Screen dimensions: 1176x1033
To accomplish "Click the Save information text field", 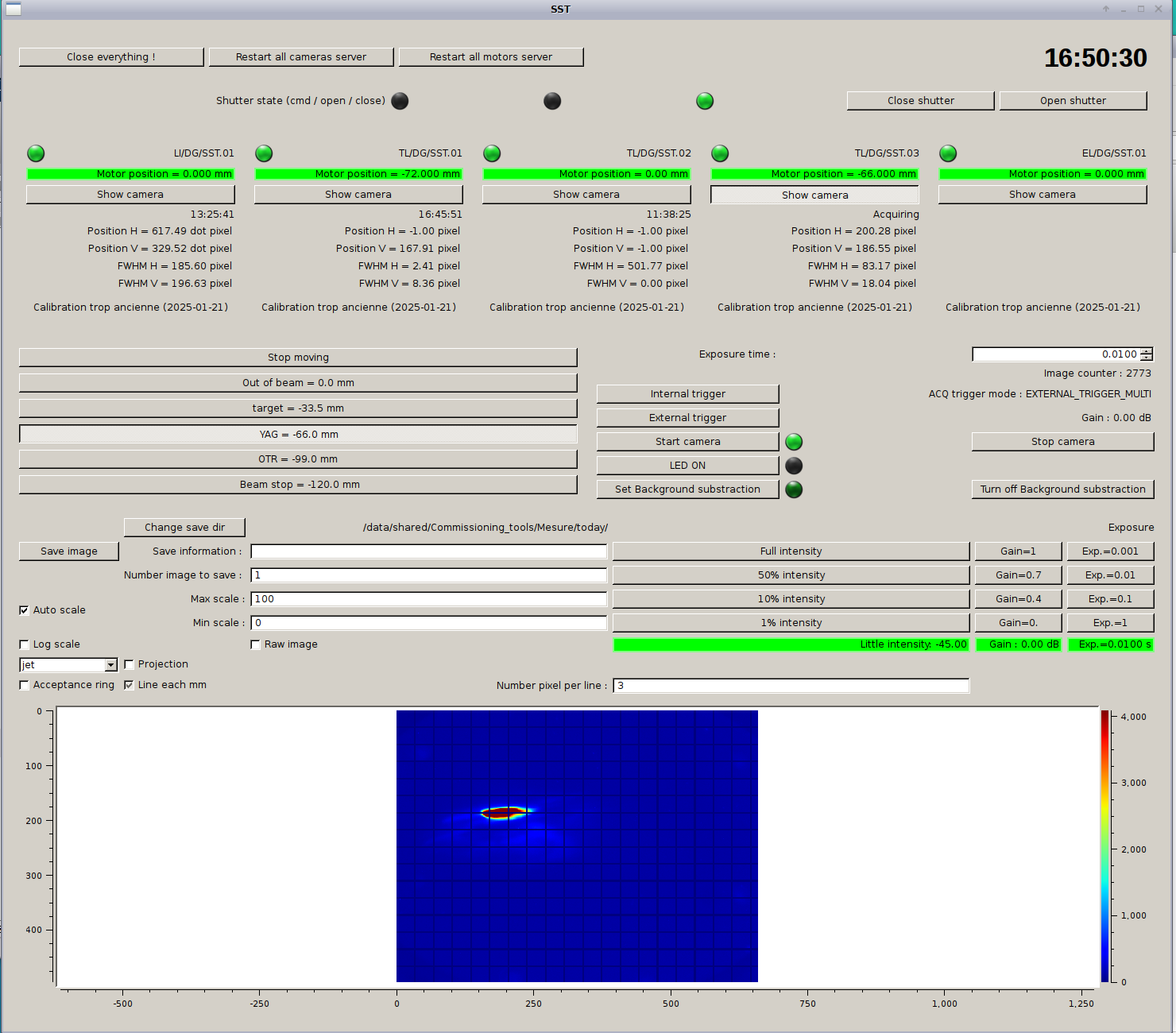I will pos(428,551).
